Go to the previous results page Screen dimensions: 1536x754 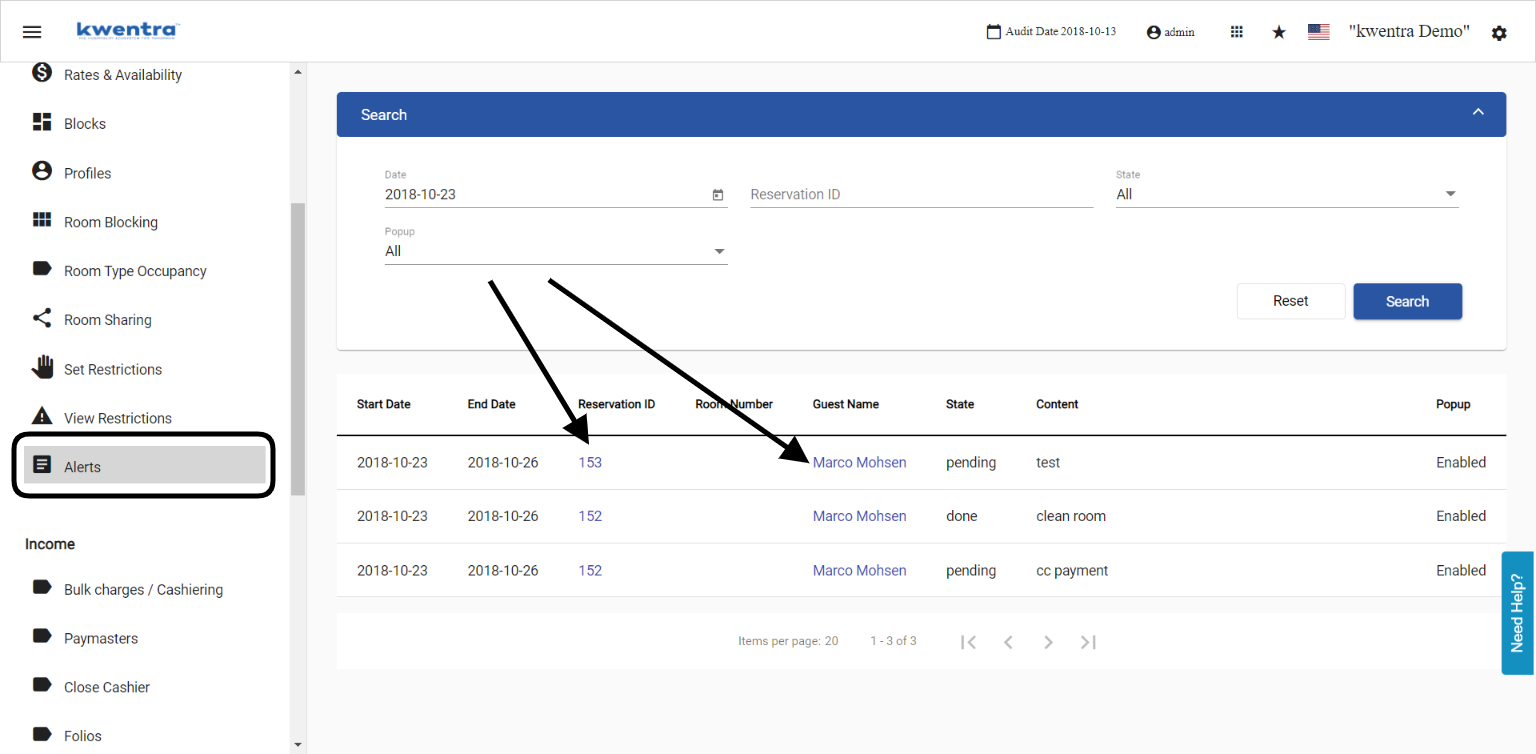coord(1008,642)
